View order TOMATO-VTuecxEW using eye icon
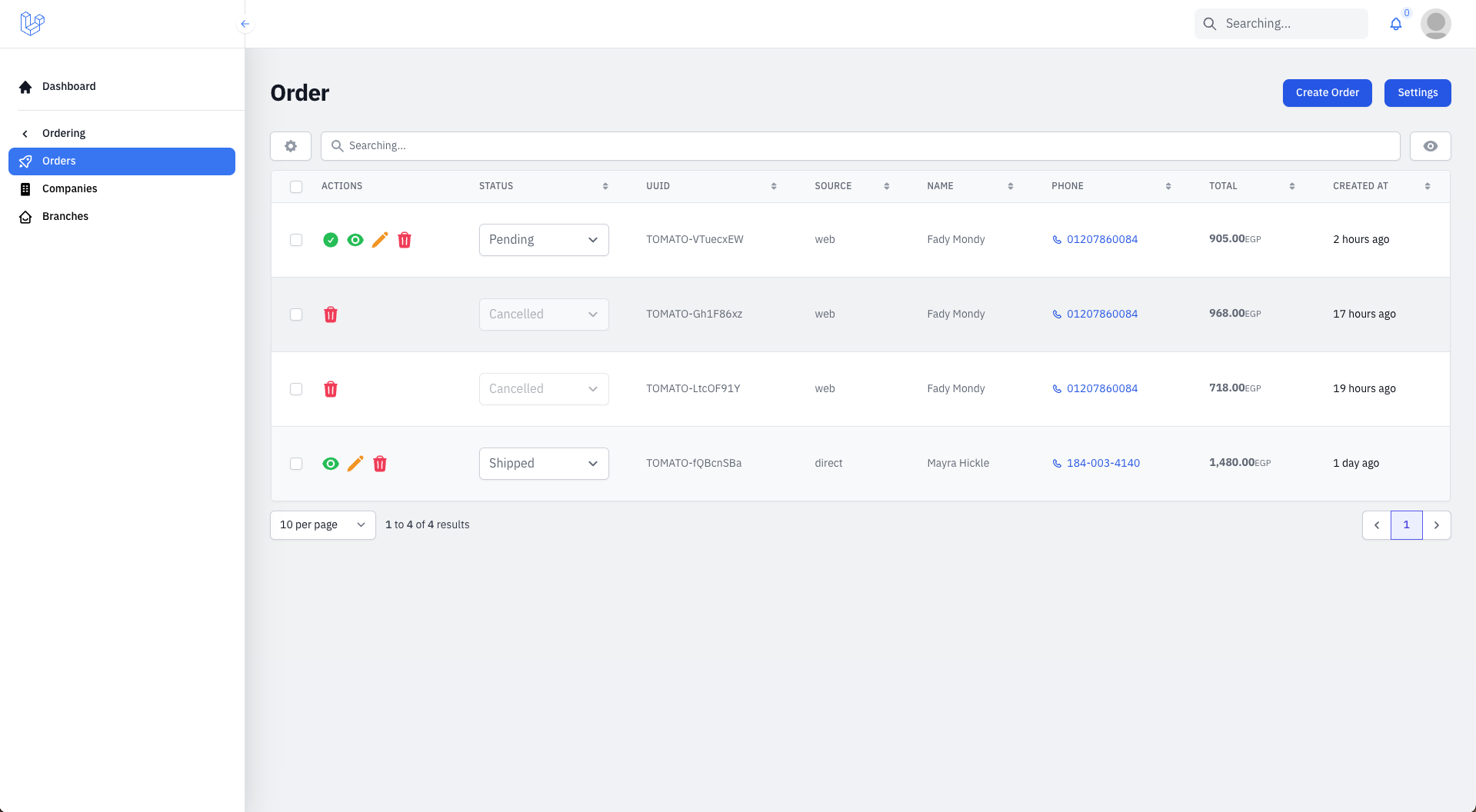Image resolution: width=1476 pixels, height=812 pixels. click(355, 240)
